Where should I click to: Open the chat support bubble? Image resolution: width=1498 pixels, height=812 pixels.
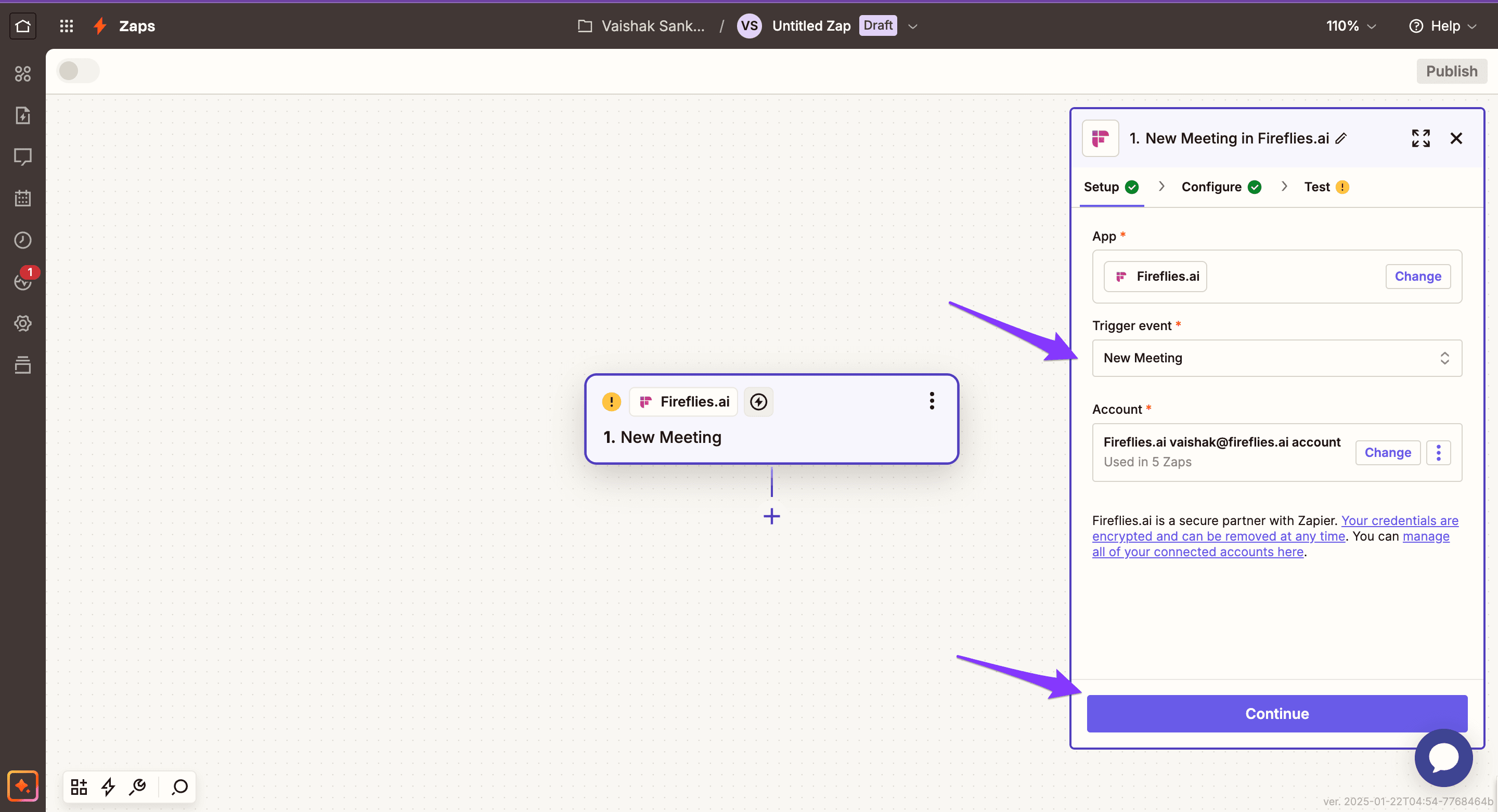click(1443, 758)
